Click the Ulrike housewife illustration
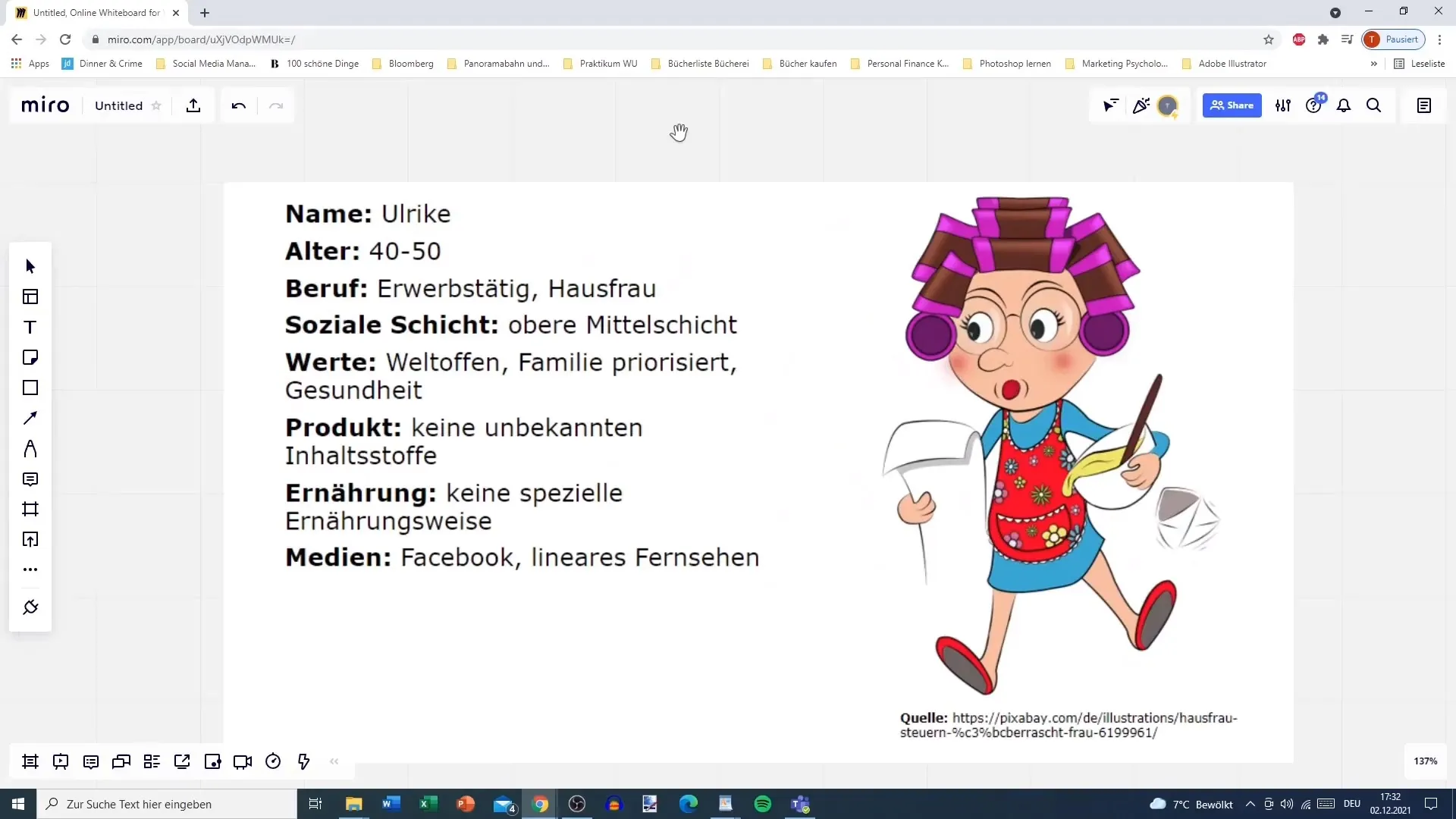The height and width of the screenshot is (819, 1456). tap(1050, 446)
